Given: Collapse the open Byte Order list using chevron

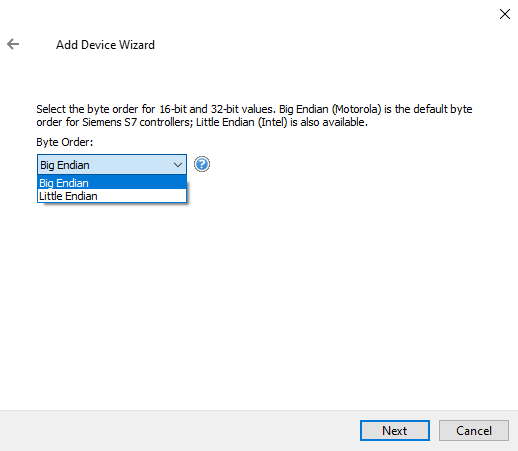Looking at the screenshot, I should coord(178,165).
